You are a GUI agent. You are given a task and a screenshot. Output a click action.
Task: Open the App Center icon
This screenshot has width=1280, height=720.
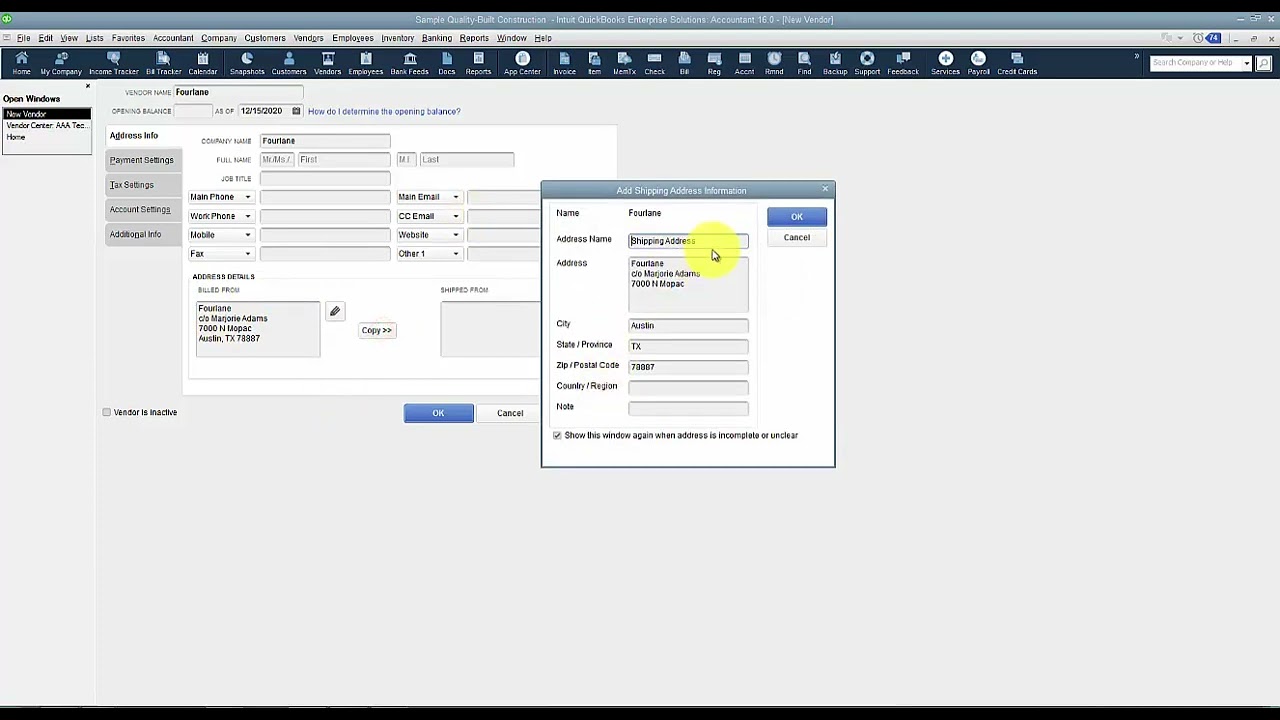click(x=522, y=63)
